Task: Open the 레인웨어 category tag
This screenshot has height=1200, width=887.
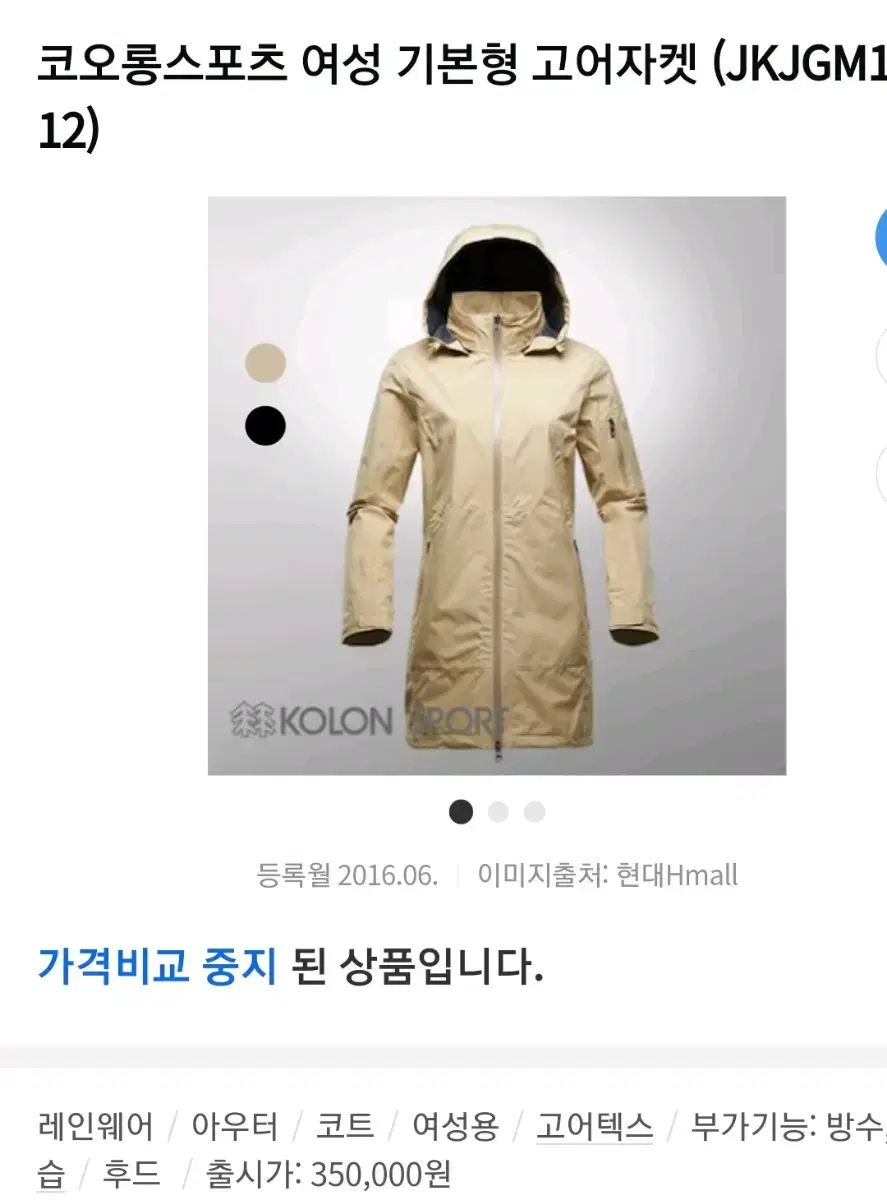Action: click(x=96, y=1127)
